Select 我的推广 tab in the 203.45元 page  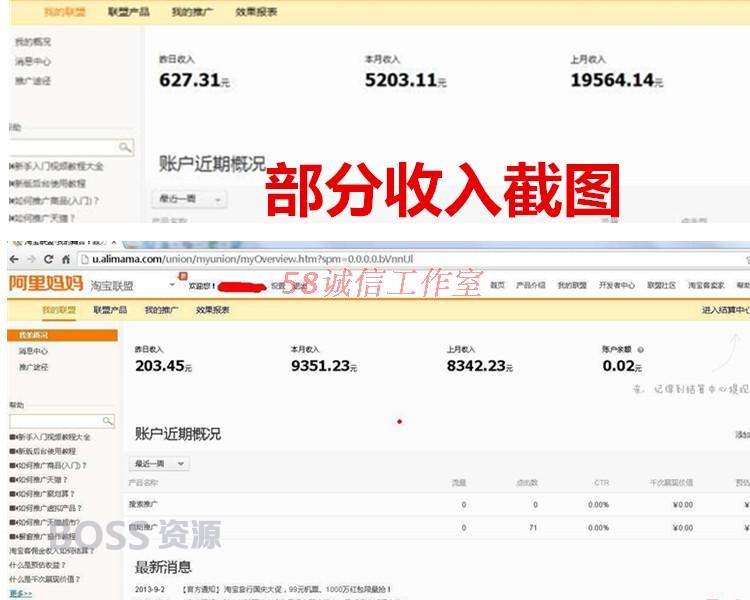click(161, 310)
